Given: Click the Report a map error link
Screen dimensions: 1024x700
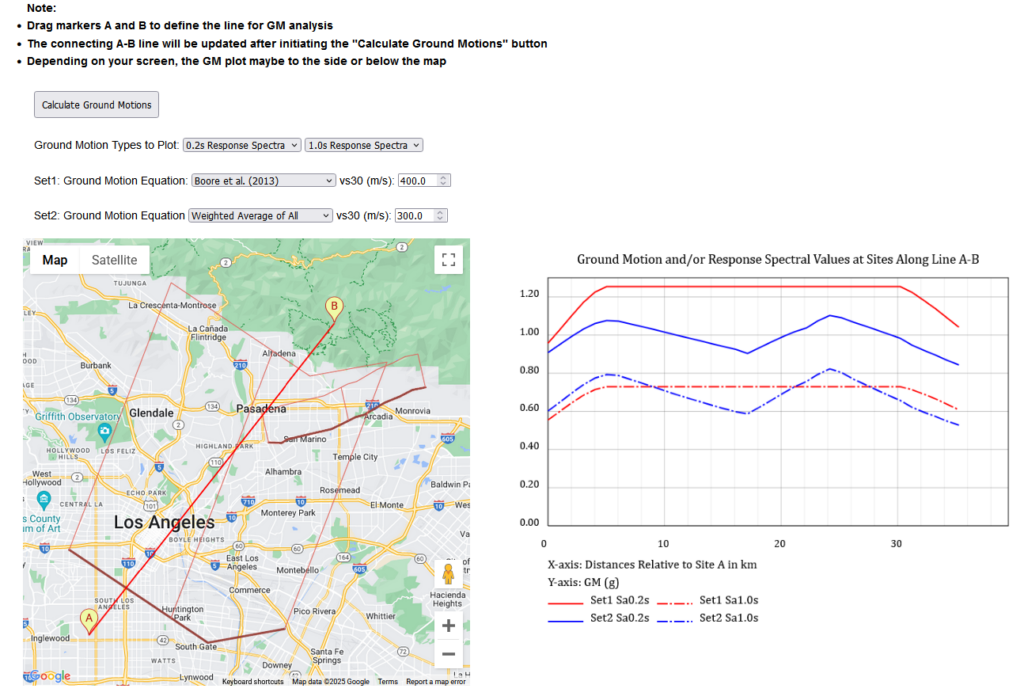Looking at the screenshot, I should [x=436, y=682].
